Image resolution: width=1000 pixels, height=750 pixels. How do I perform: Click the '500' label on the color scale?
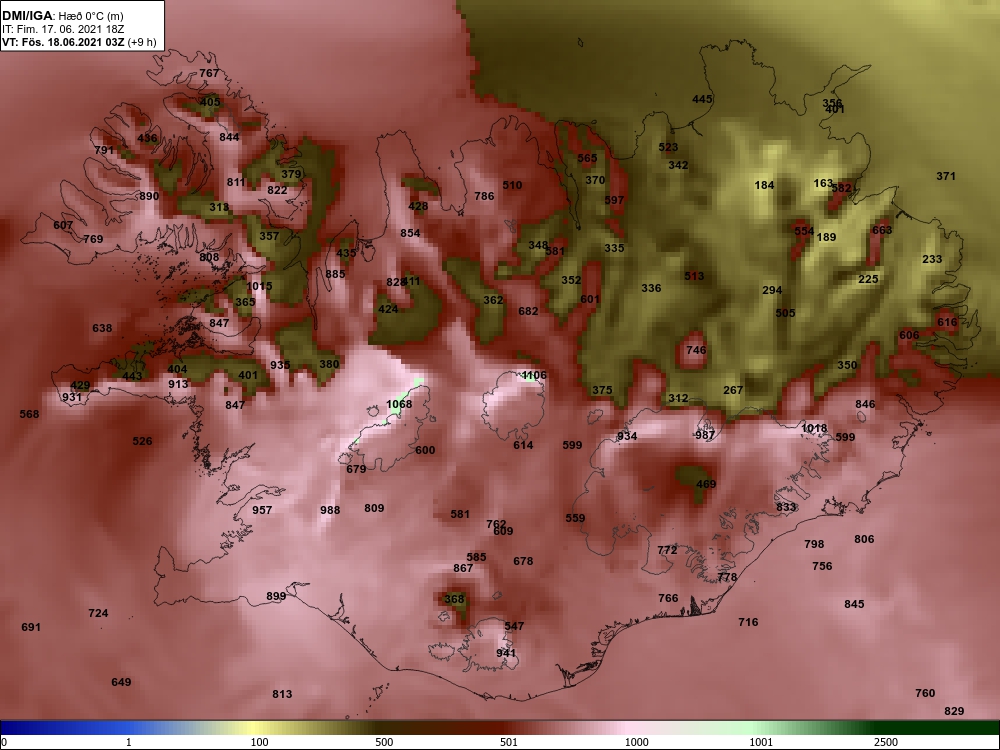point(384,742)
